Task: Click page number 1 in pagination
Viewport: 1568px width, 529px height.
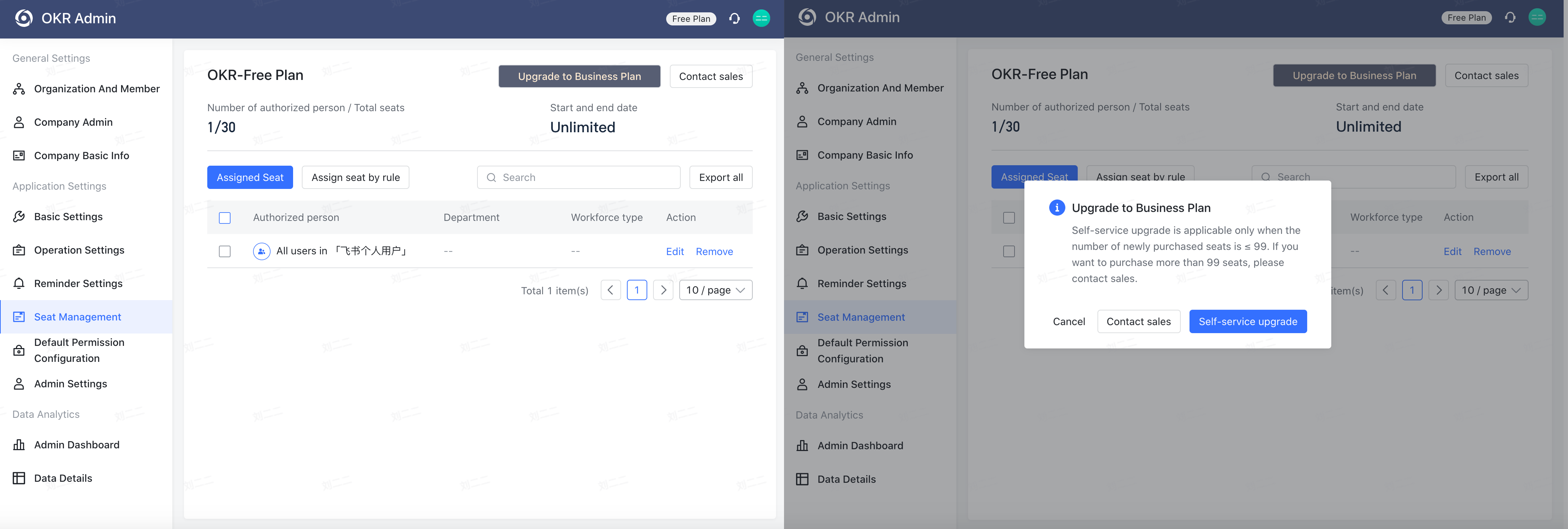Action: [x=637, y=290]
